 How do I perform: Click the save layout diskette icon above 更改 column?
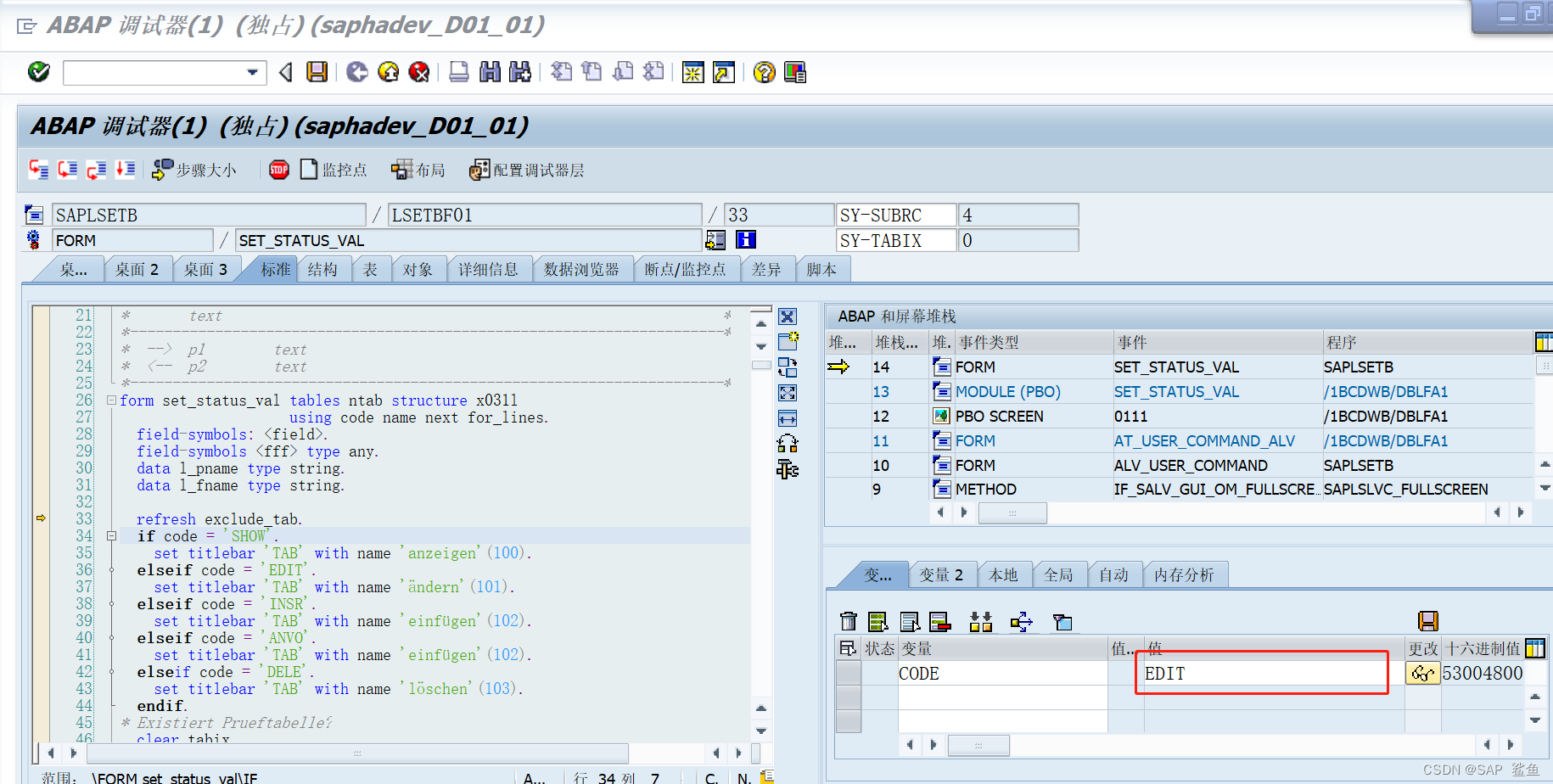[x=1427, y=621]
